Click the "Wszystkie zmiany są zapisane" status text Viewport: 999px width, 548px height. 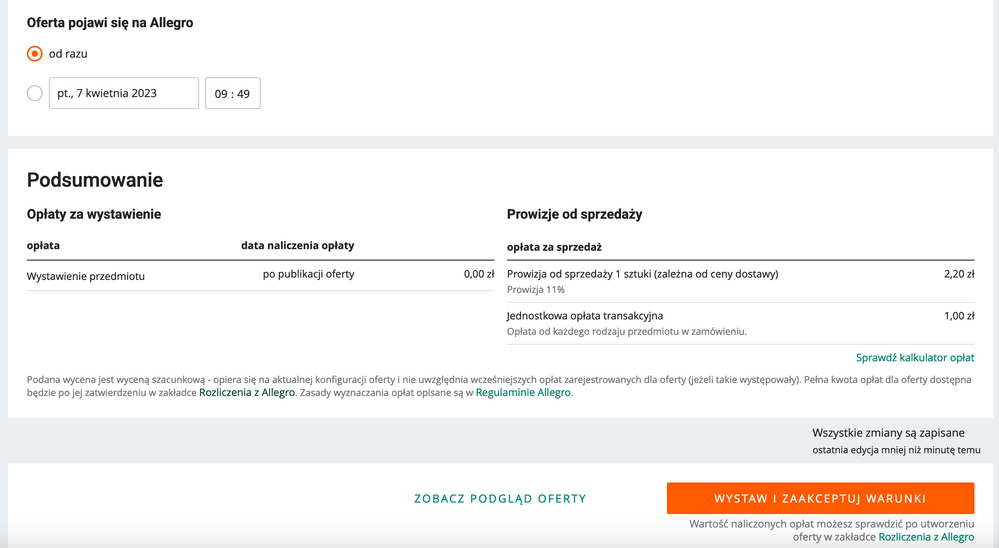click(x=888, y=433)
